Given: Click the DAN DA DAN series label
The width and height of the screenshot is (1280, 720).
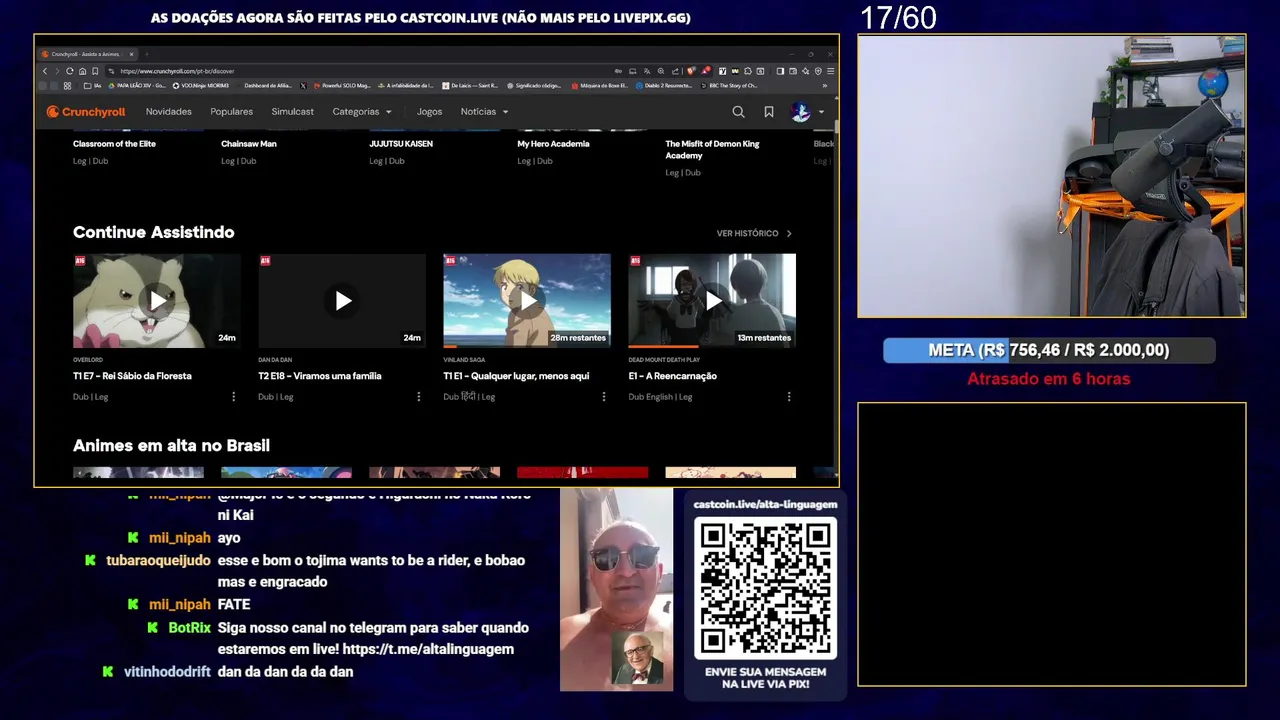Looking at the screenshot, I should coord(274,360).
